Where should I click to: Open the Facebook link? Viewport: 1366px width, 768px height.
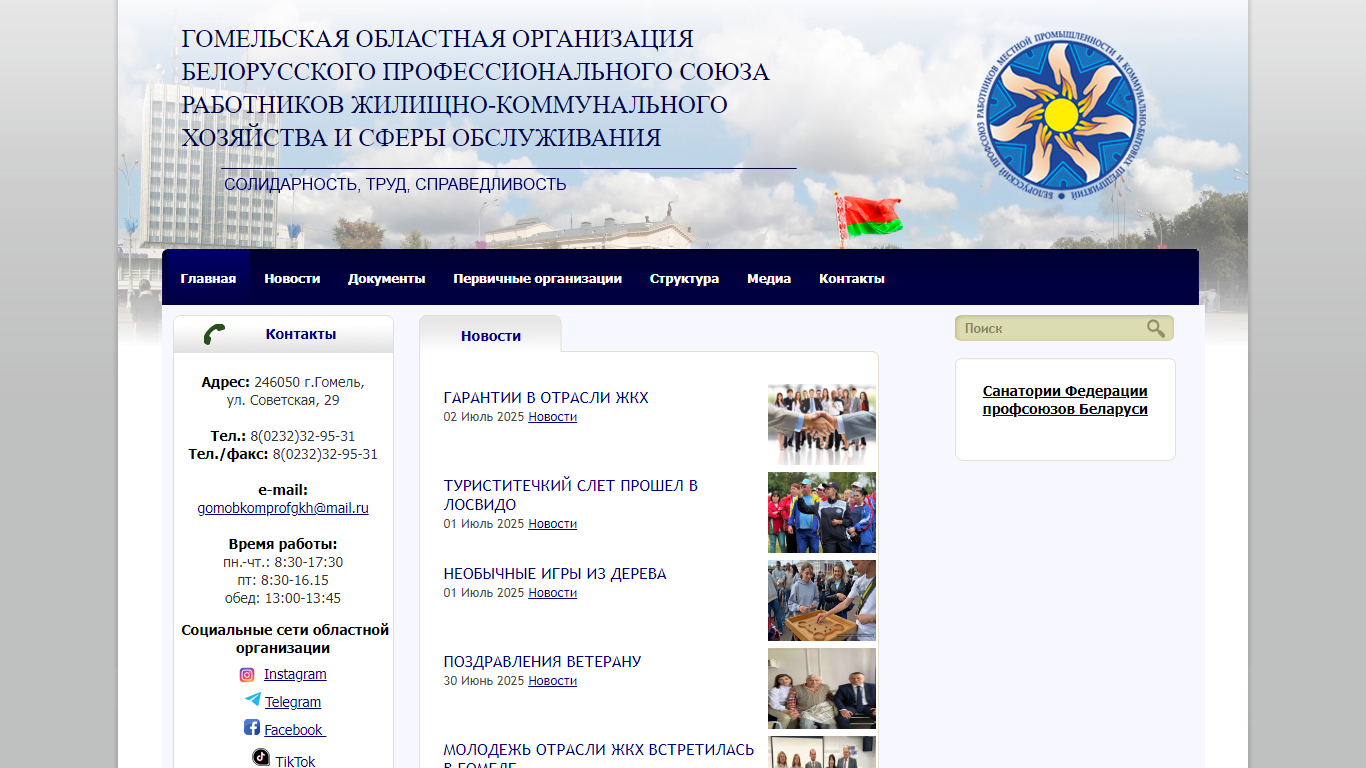(295, 730)
